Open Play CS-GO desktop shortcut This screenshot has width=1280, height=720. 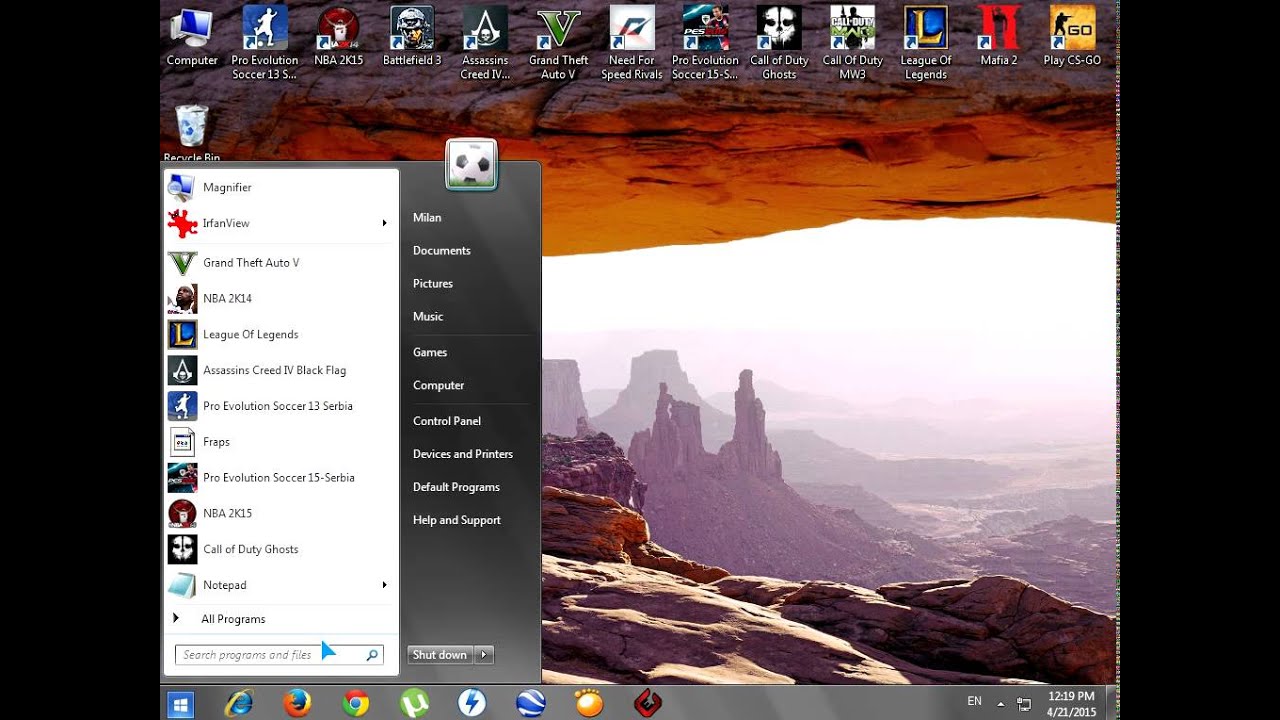tap(1072, 36)
